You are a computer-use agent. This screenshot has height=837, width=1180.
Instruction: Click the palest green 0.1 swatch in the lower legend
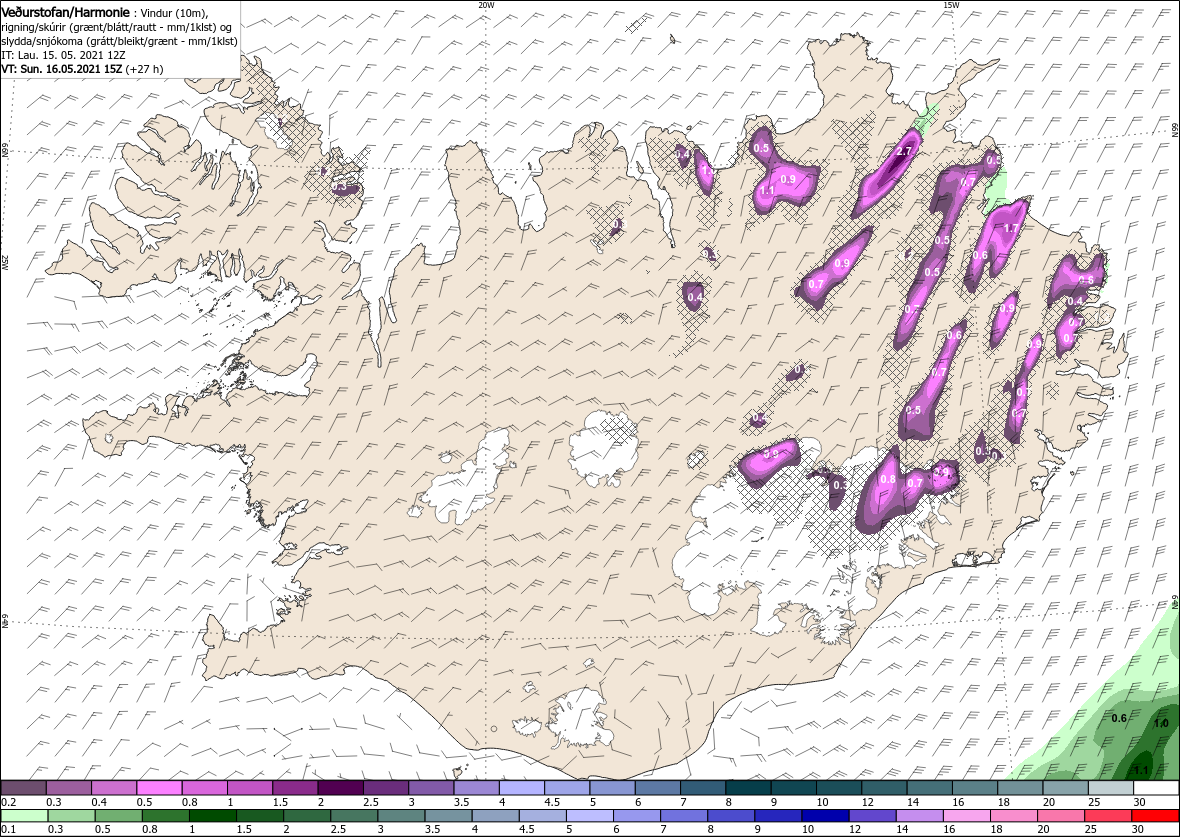click(x=23, y=816)
